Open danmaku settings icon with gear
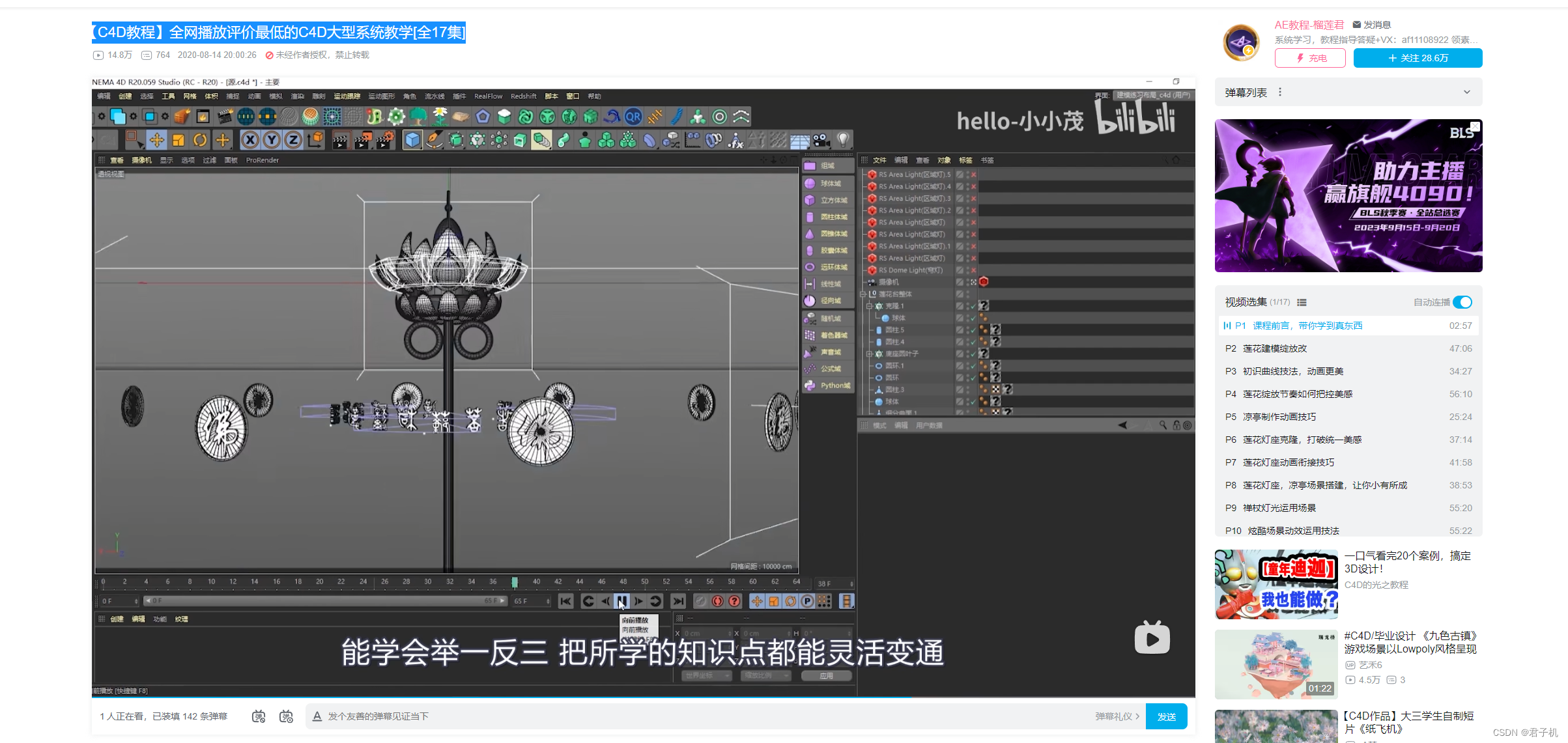The width and height of the screenshot is (1568, 743). coord(286,716)
